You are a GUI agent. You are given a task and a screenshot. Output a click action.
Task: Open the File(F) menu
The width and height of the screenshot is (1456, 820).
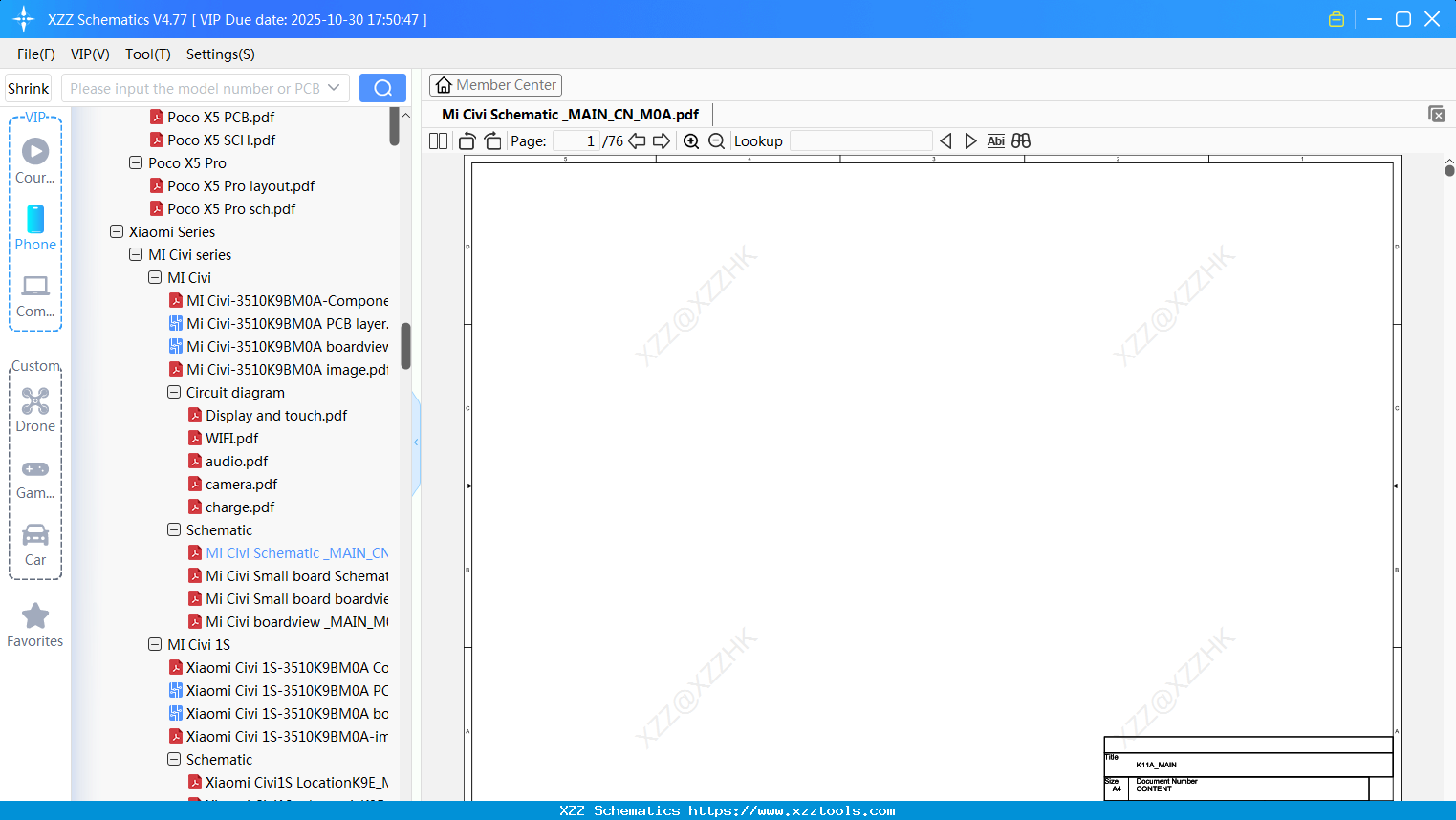point(36,54)
